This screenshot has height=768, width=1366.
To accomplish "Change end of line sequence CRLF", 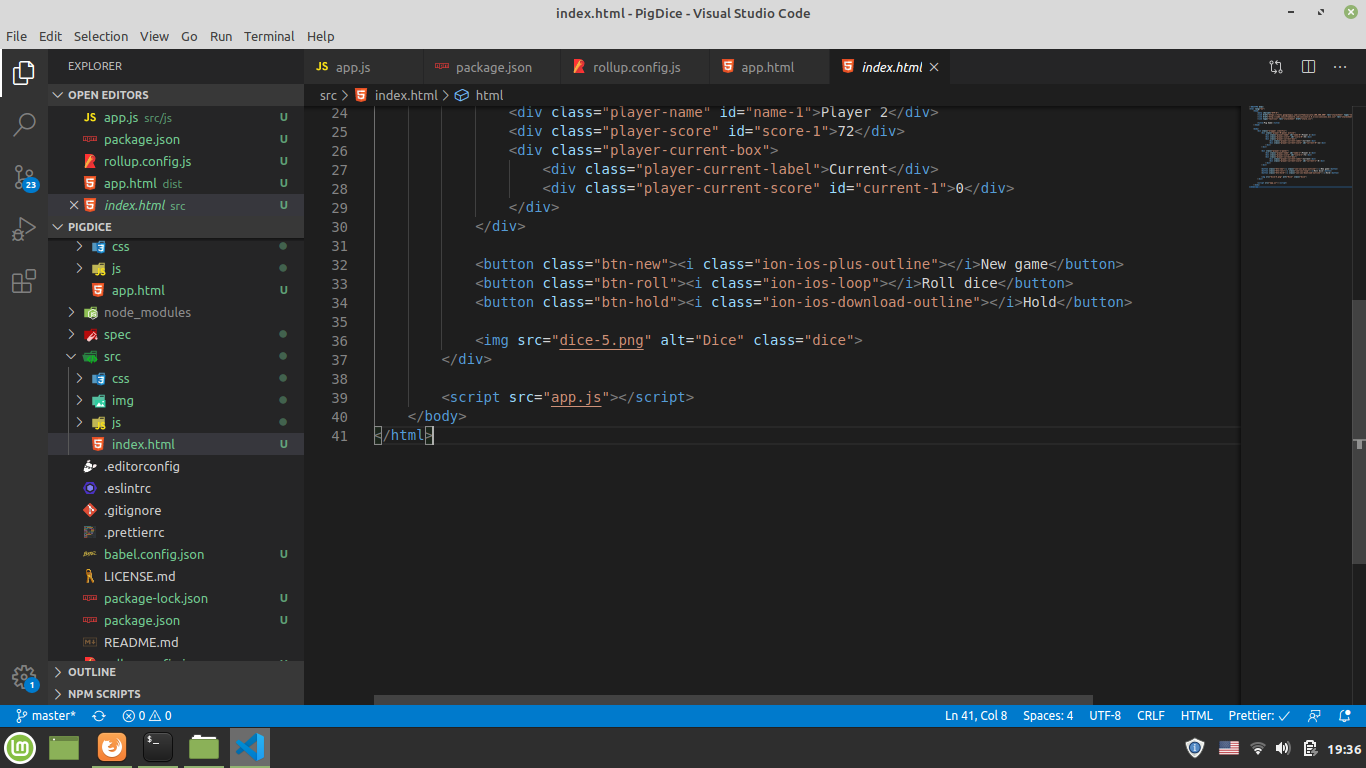I will pos(1151,716).
